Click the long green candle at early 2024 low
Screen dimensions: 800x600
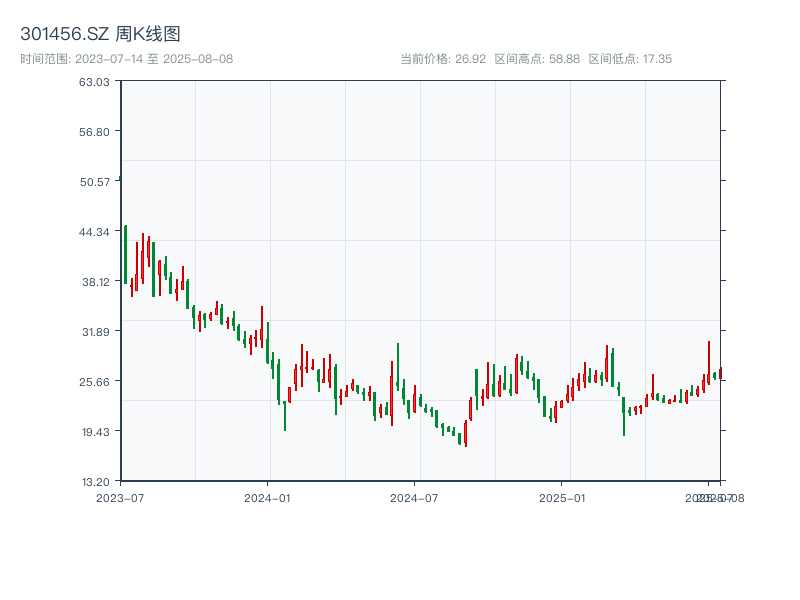click(x=285, y=416)
